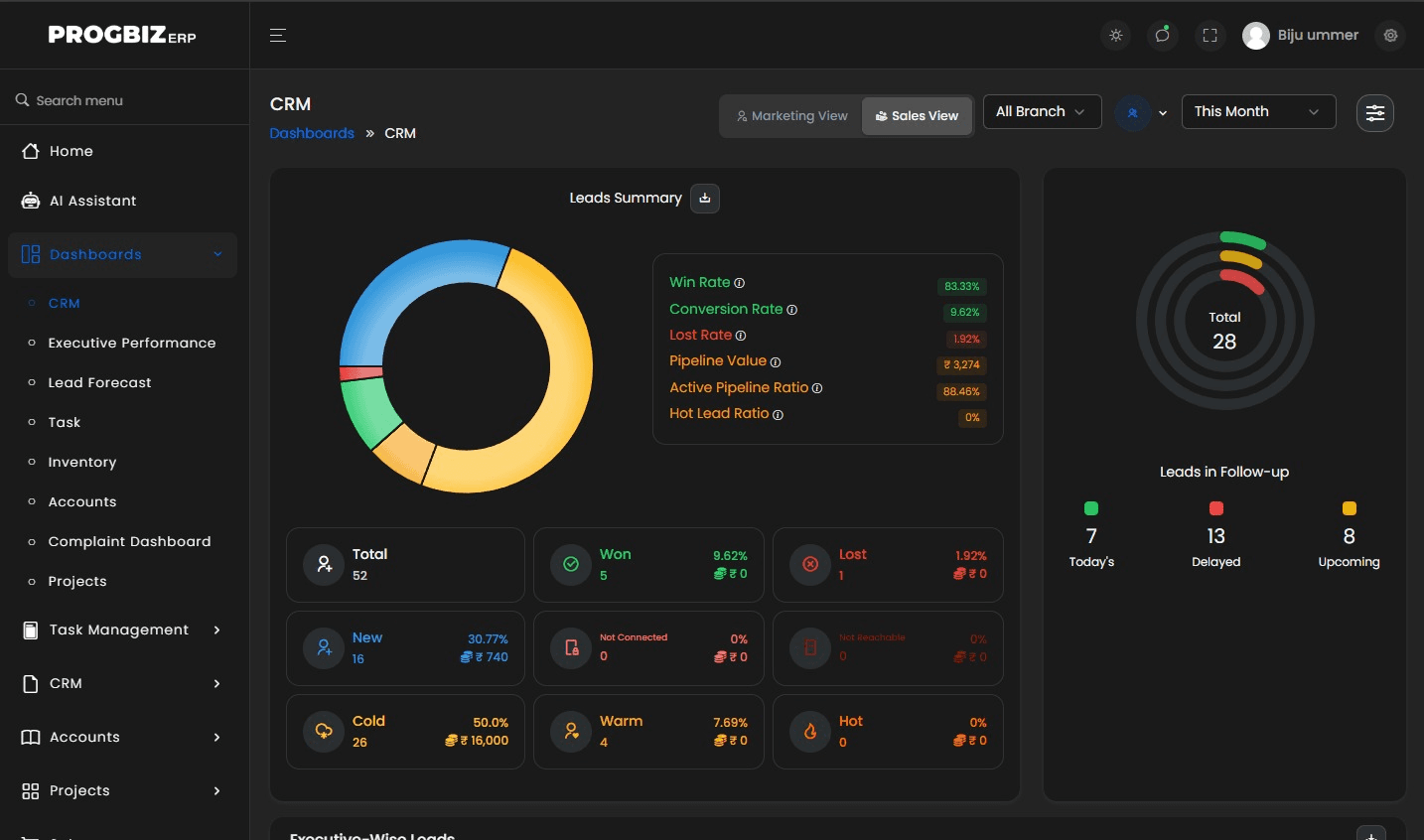
Task: Click the Lost Rate info icon
Action: [x=741, y=336]
